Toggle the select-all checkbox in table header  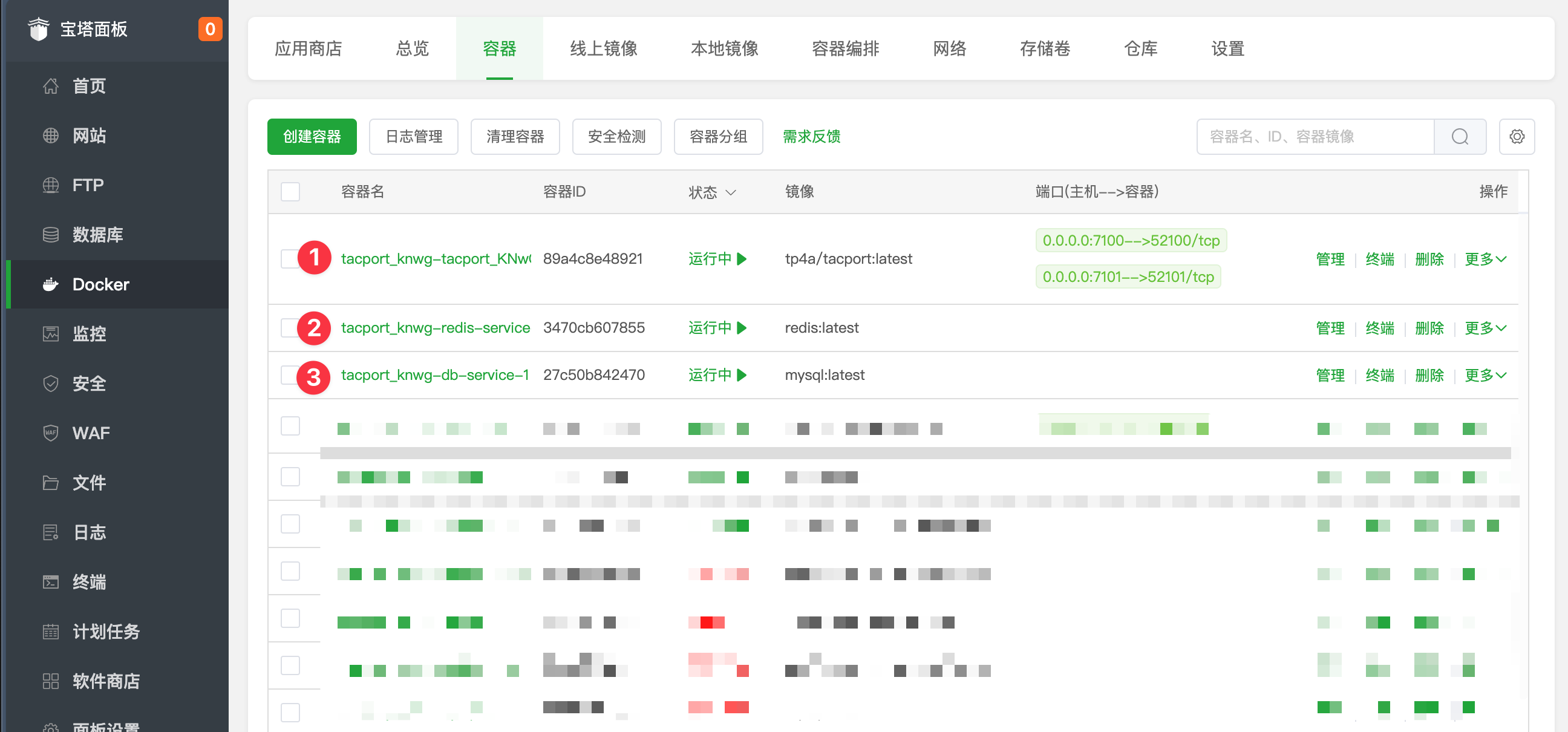pos(290,192)
